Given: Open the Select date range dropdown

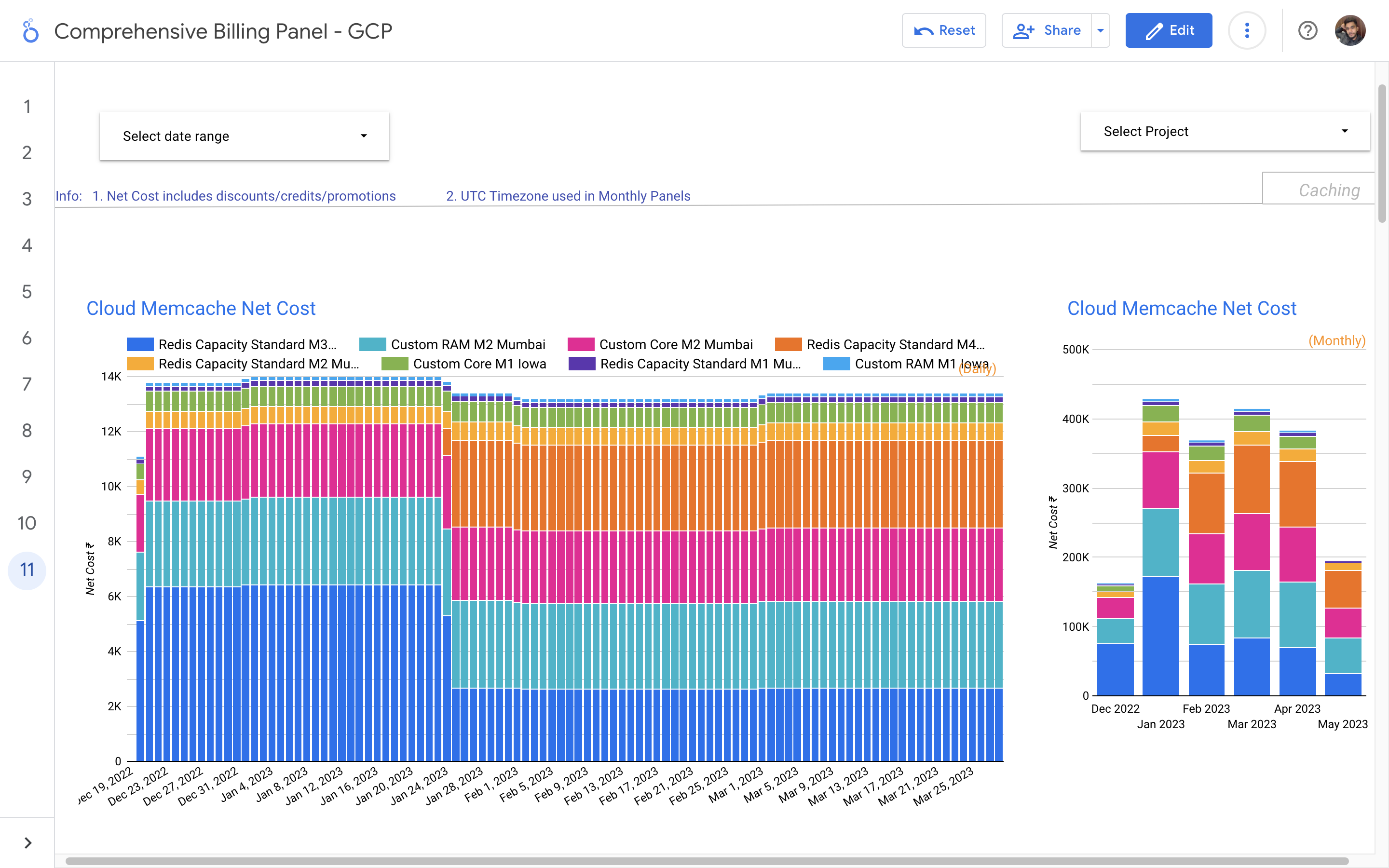Looking at the screenshot, I should [244, 136].
